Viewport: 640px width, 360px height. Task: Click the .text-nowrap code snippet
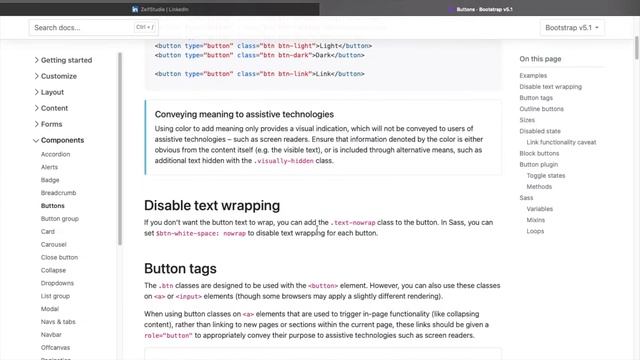click(353, 222)
